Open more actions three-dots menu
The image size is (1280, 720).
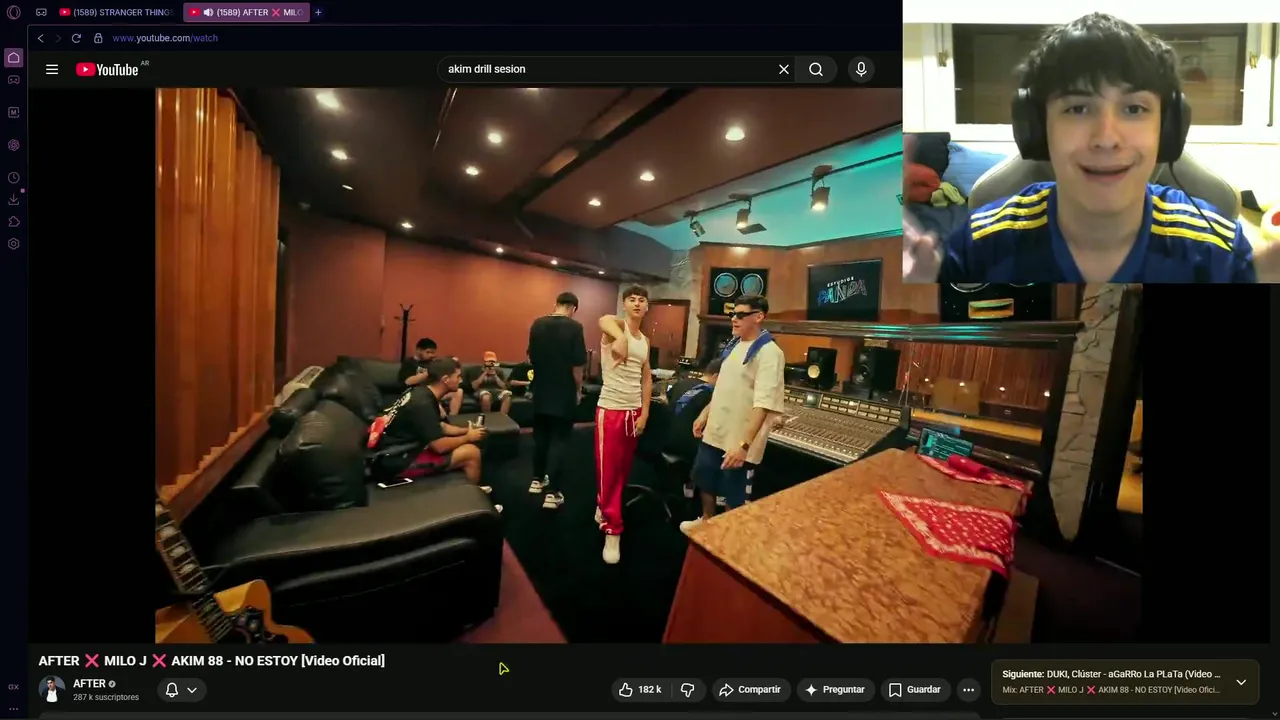968,690
